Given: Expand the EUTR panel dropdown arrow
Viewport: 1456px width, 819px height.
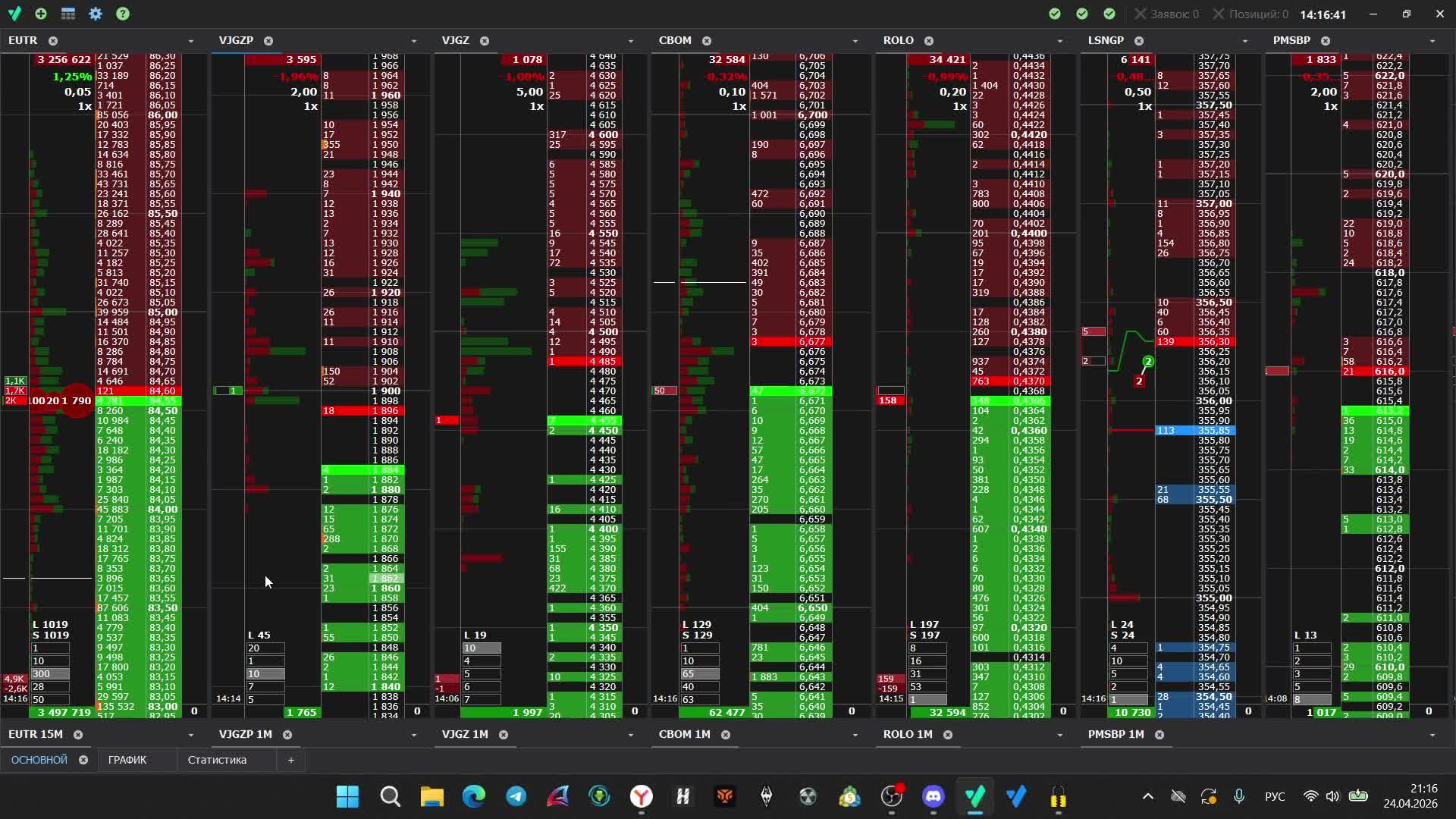Looking at the screenshot, I should pyautogui.click(x=190, y=41).
